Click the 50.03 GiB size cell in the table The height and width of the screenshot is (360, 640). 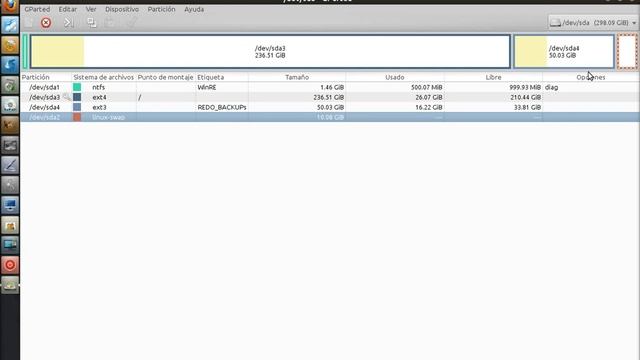(x=330, y=107)
